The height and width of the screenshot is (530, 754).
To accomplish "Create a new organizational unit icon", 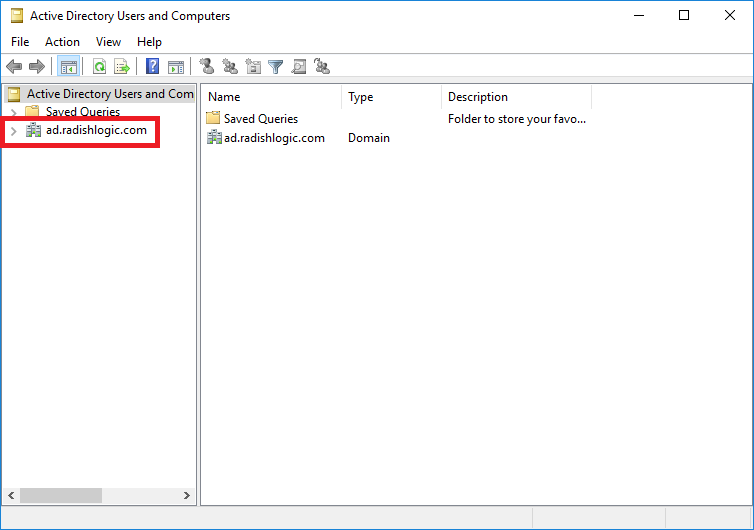I will [253, 66].
